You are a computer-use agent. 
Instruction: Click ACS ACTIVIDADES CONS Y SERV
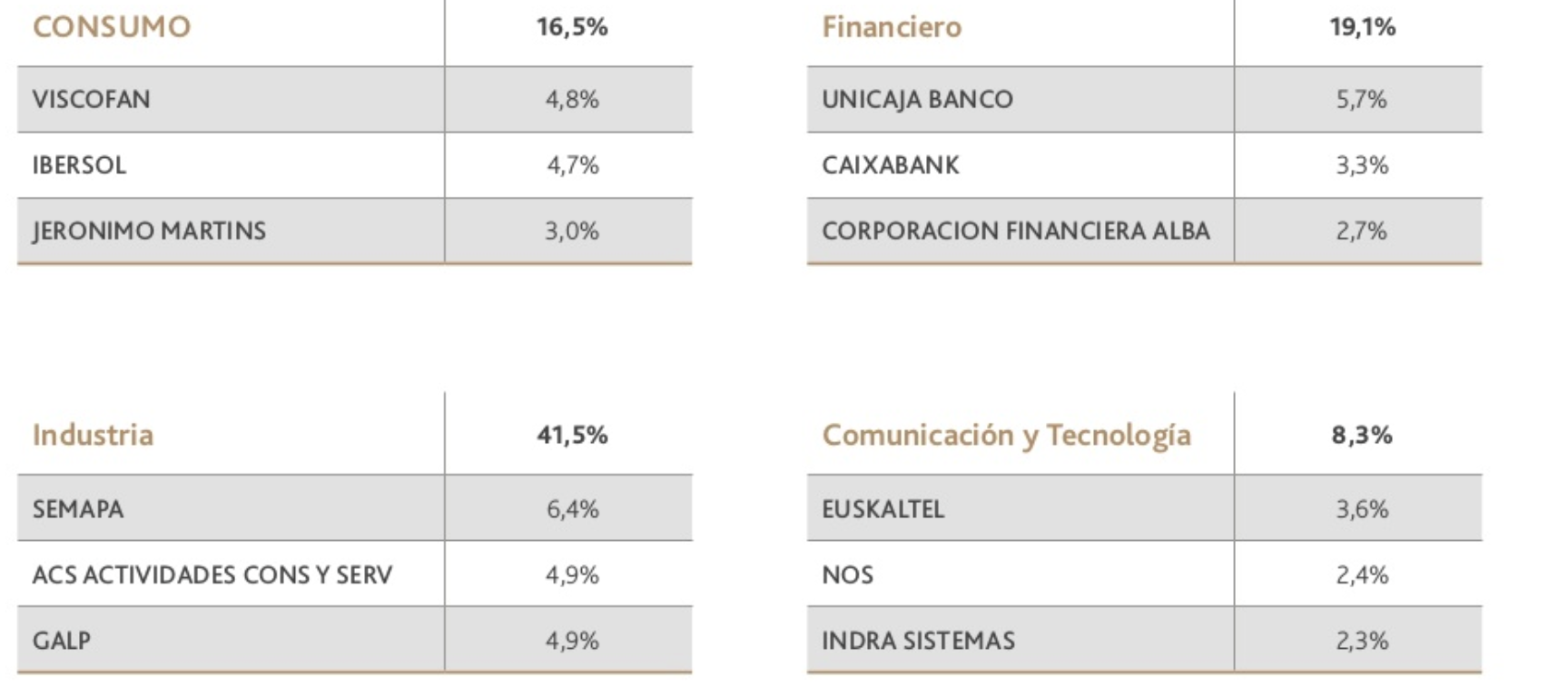[x=212, y=574]
